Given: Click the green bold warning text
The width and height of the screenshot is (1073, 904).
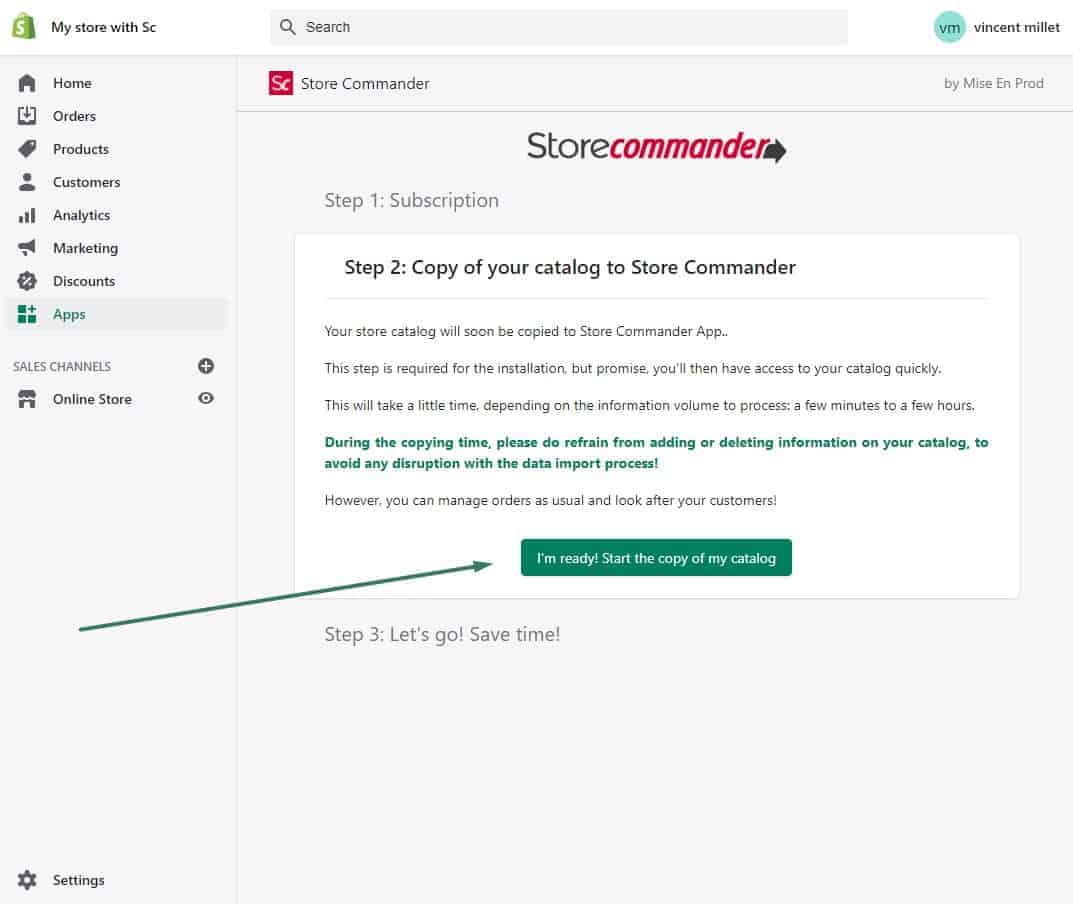Looking at the screenshot, I should point(656,452).
